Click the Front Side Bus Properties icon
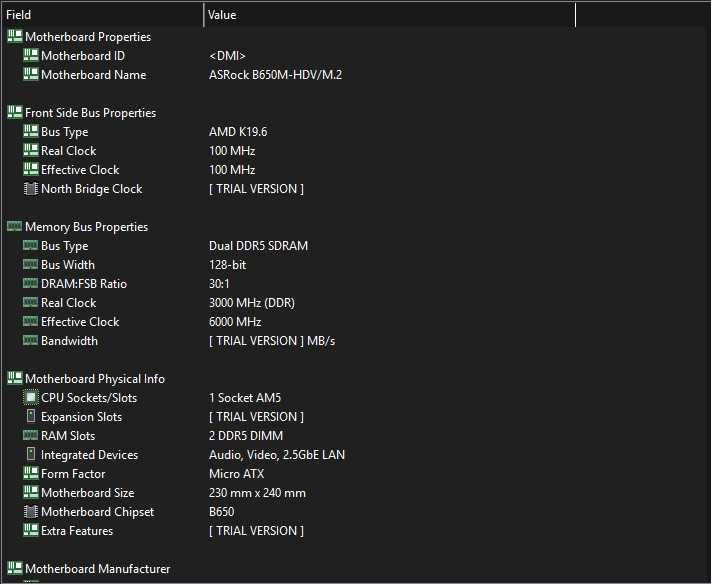This screenshot has height=584, width=711. pyautogui.click(x=15, y=112)
